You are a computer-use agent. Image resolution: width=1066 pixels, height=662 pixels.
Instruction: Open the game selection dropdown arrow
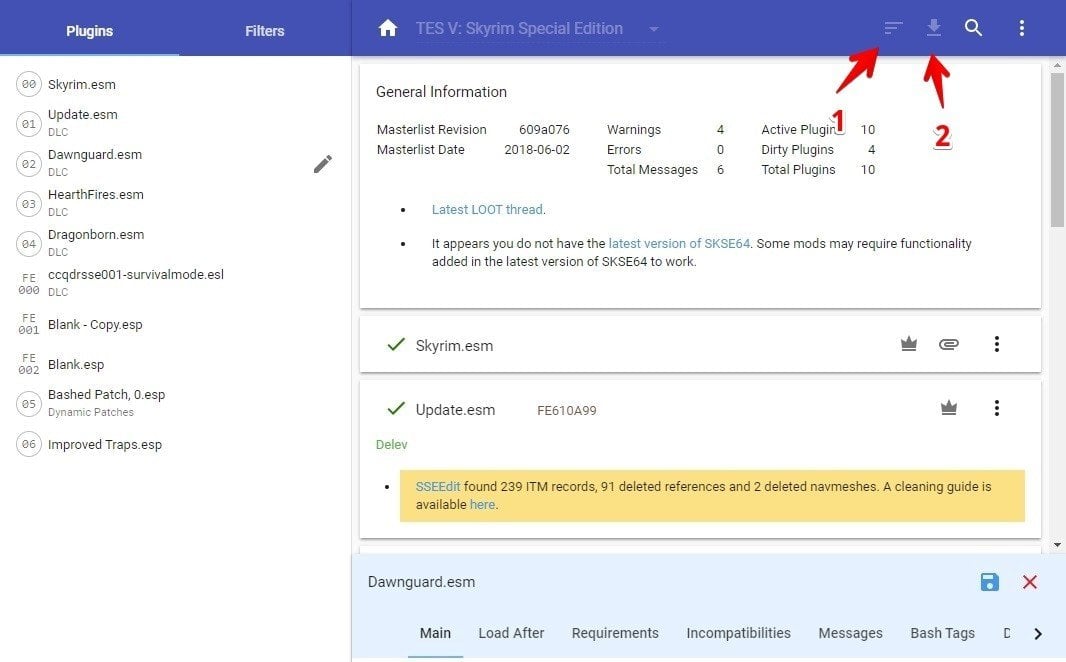[x=653, y=29]
